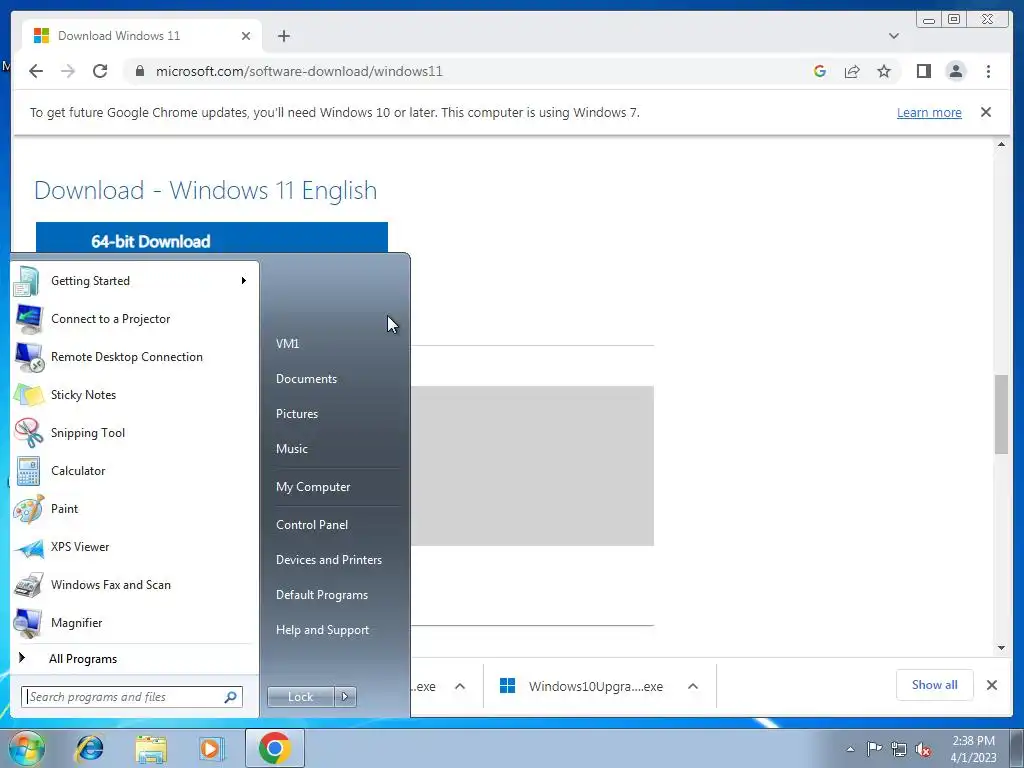Open Internet Explorer from taskbar
The height and width of the screenshot is (768, 1024).
pyautogui.click(x=89, y=748)
